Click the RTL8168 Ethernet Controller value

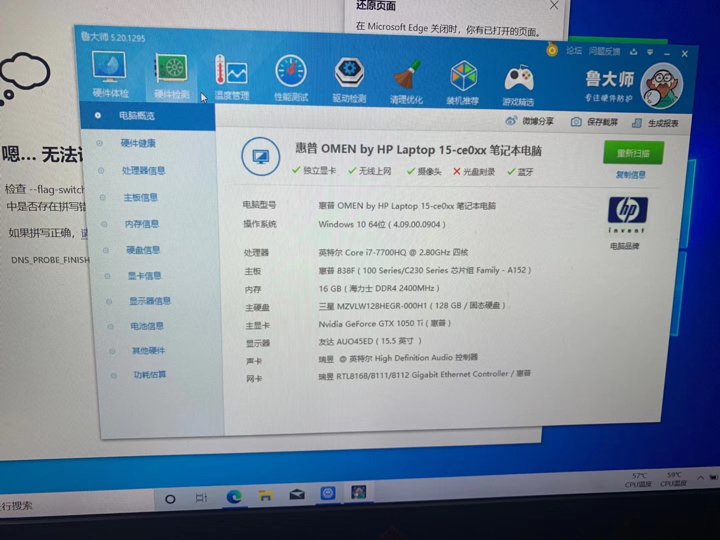click(x=425, y=375)
